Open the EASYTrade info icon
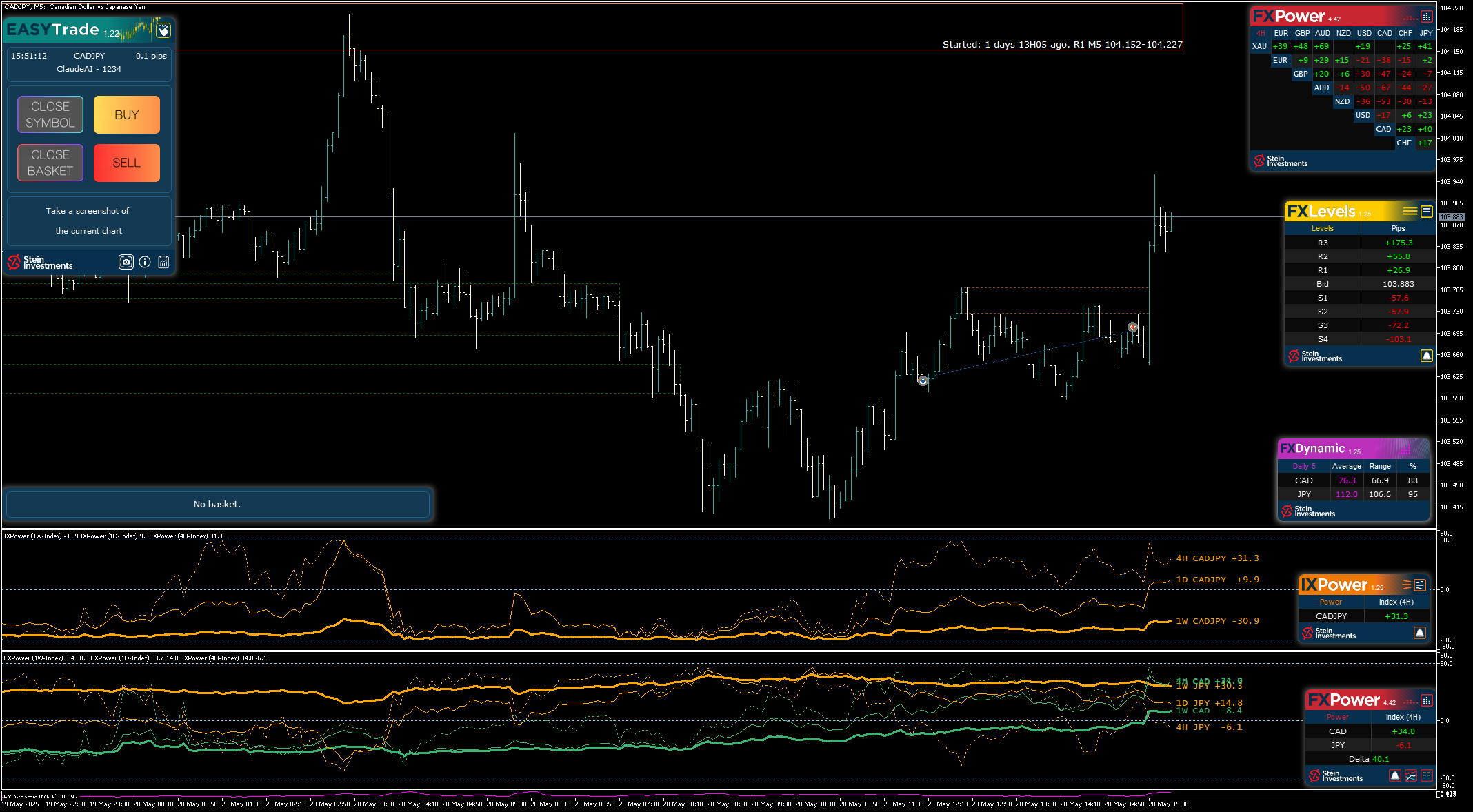The height and width of the screenshot is (812, 1473). click(145, 262)
